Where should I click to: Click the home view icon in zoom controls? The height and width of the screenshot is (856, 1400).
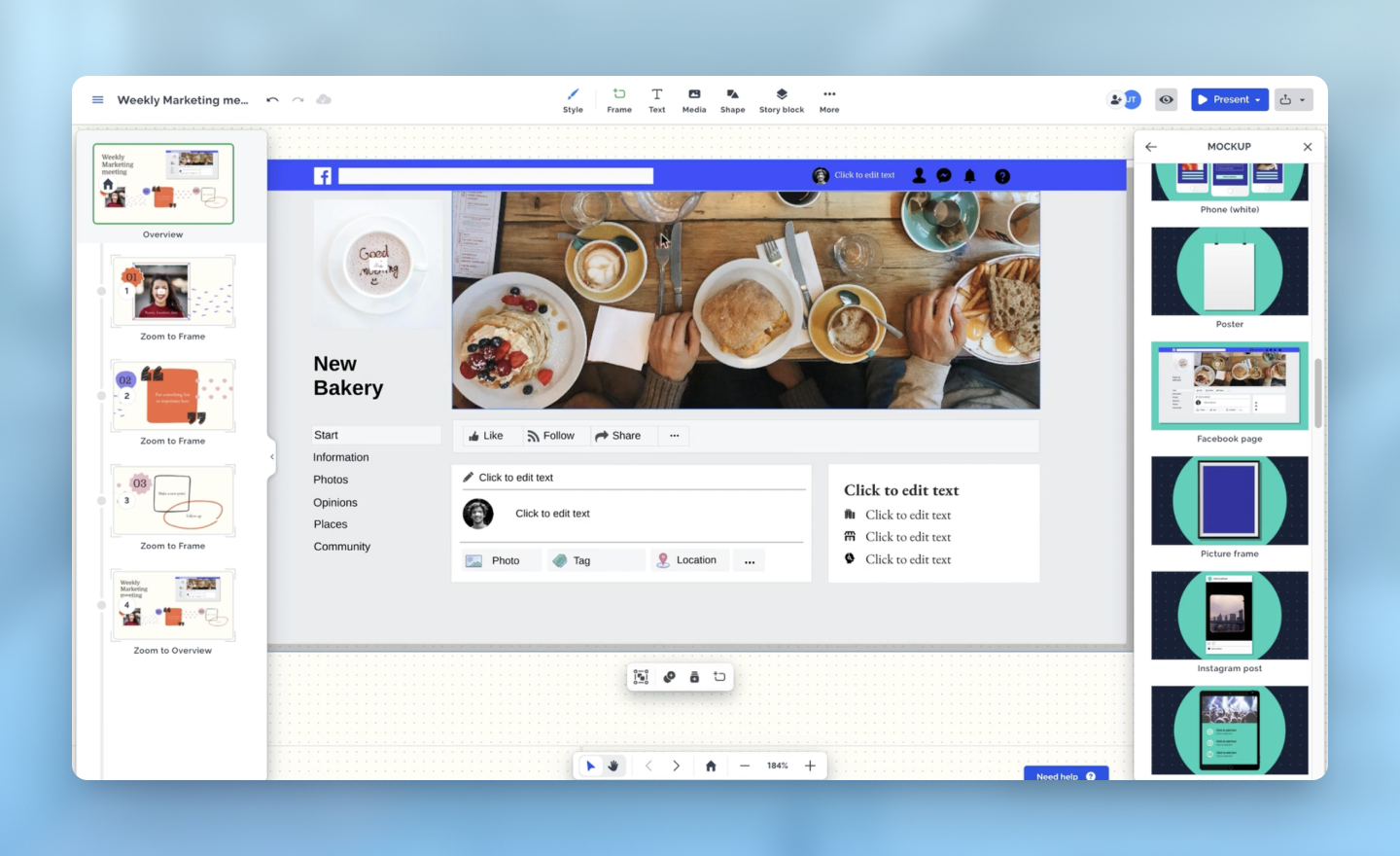pyautogui.click(x=711, y=766)
